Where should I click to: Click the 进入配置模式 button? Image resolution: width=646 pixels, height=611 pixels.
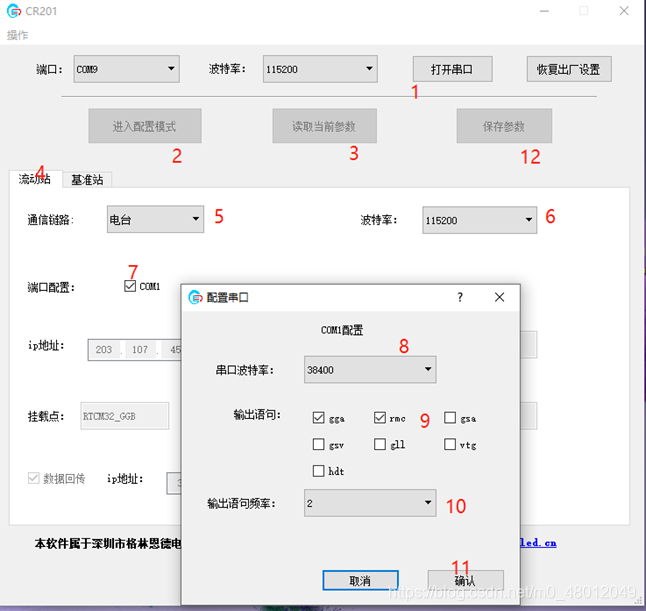pos(145,126)
